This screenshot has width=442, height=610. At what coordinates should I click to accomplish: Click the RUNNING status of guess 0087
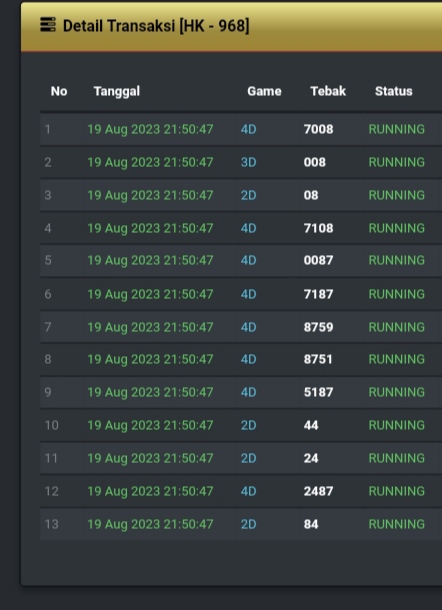396,260
